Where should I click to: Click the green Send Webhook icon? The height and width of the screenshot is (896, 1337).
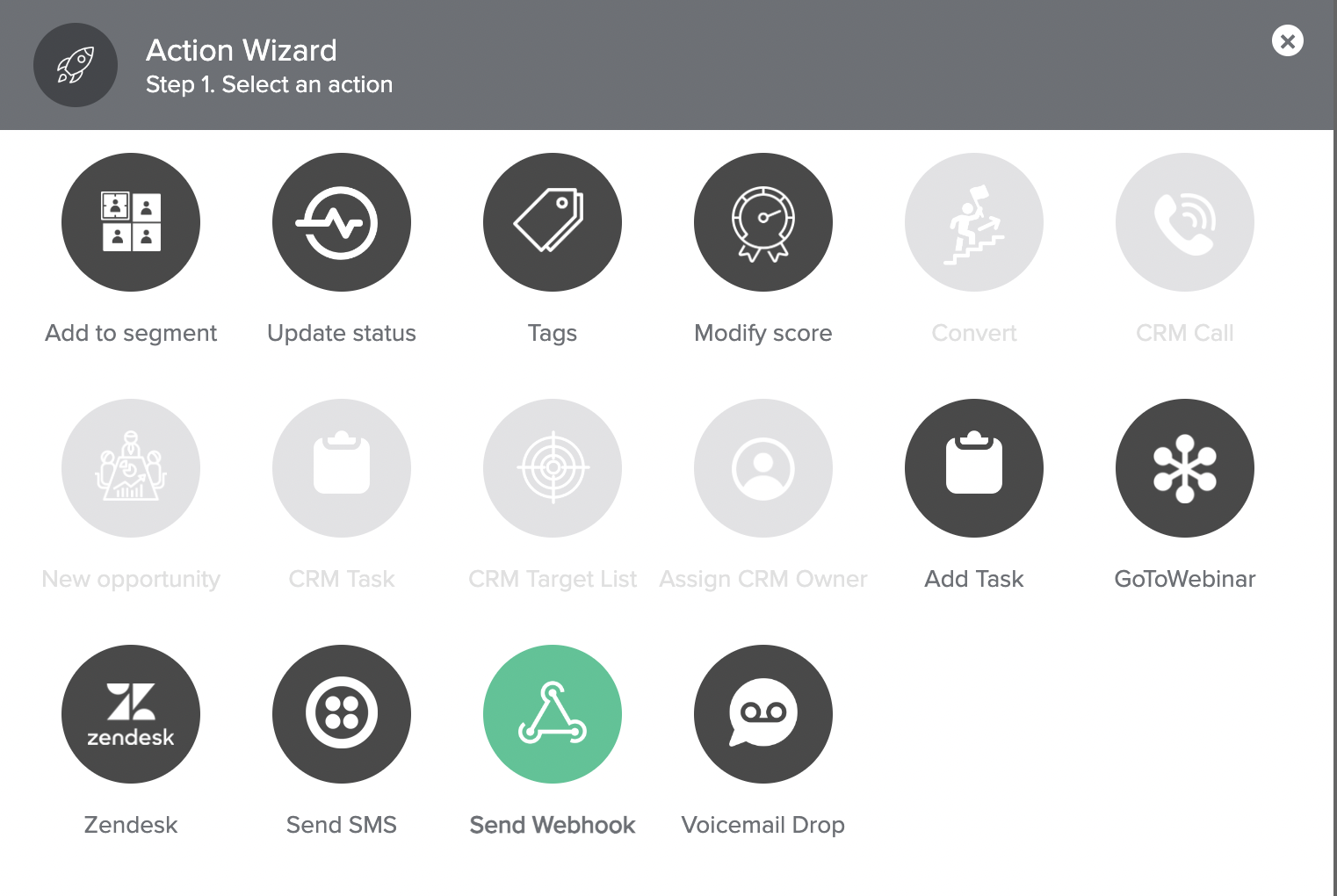[x=553, y=714]
